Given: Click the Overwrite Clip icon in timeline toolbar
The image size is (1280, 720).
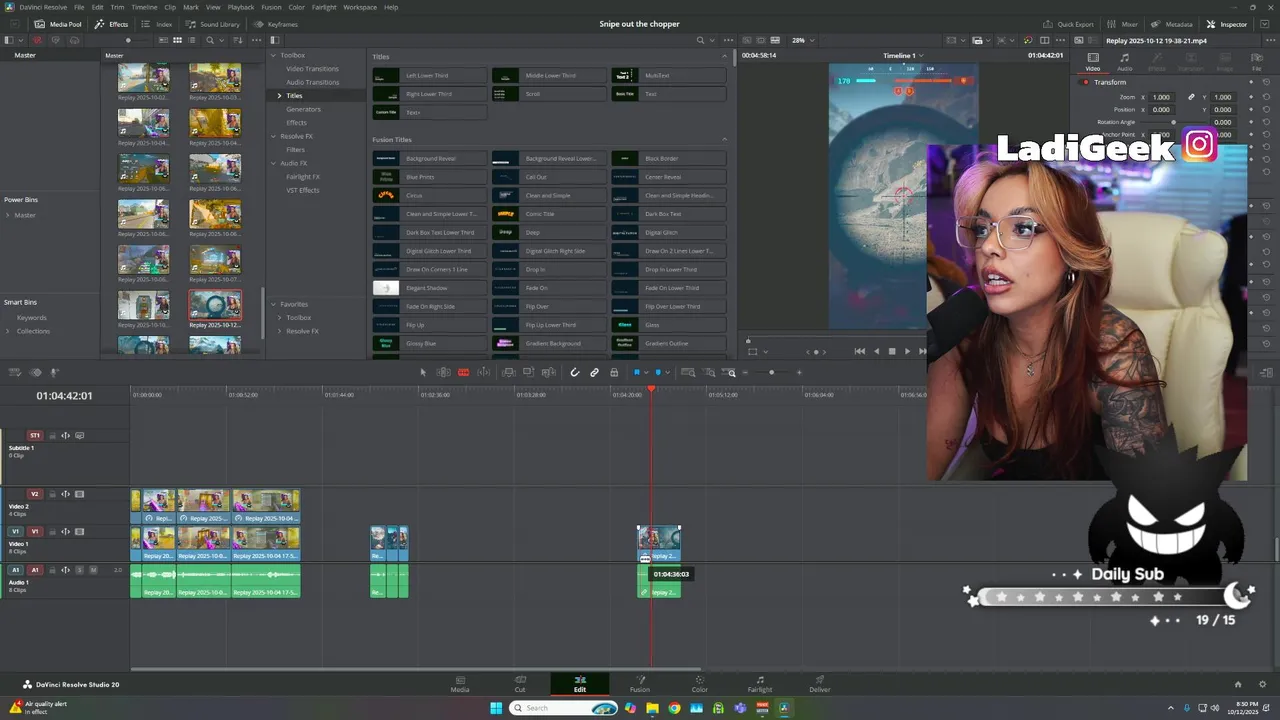Looking at the screenshot, I should (528, 372).
